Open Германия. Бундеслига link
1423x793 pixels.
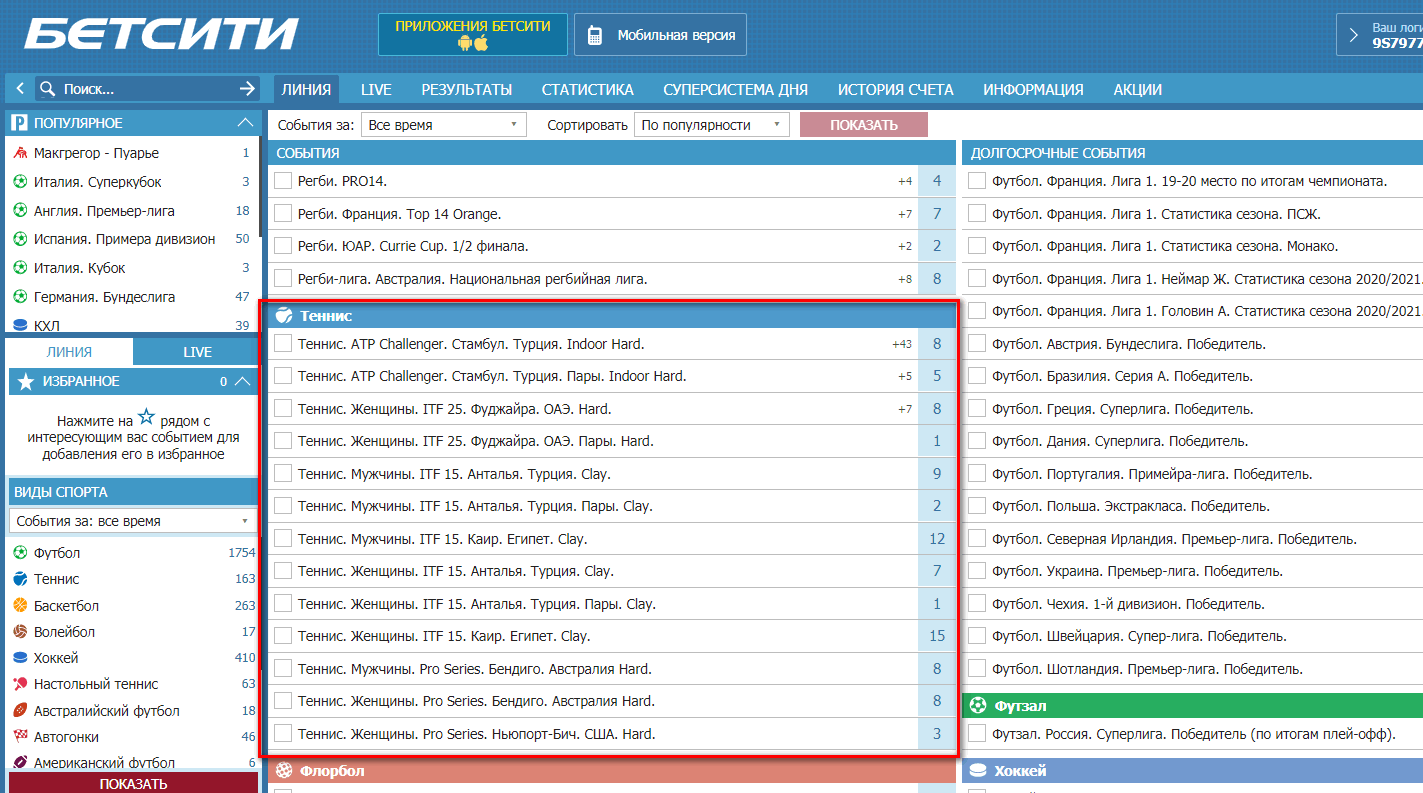coord(105,297)
